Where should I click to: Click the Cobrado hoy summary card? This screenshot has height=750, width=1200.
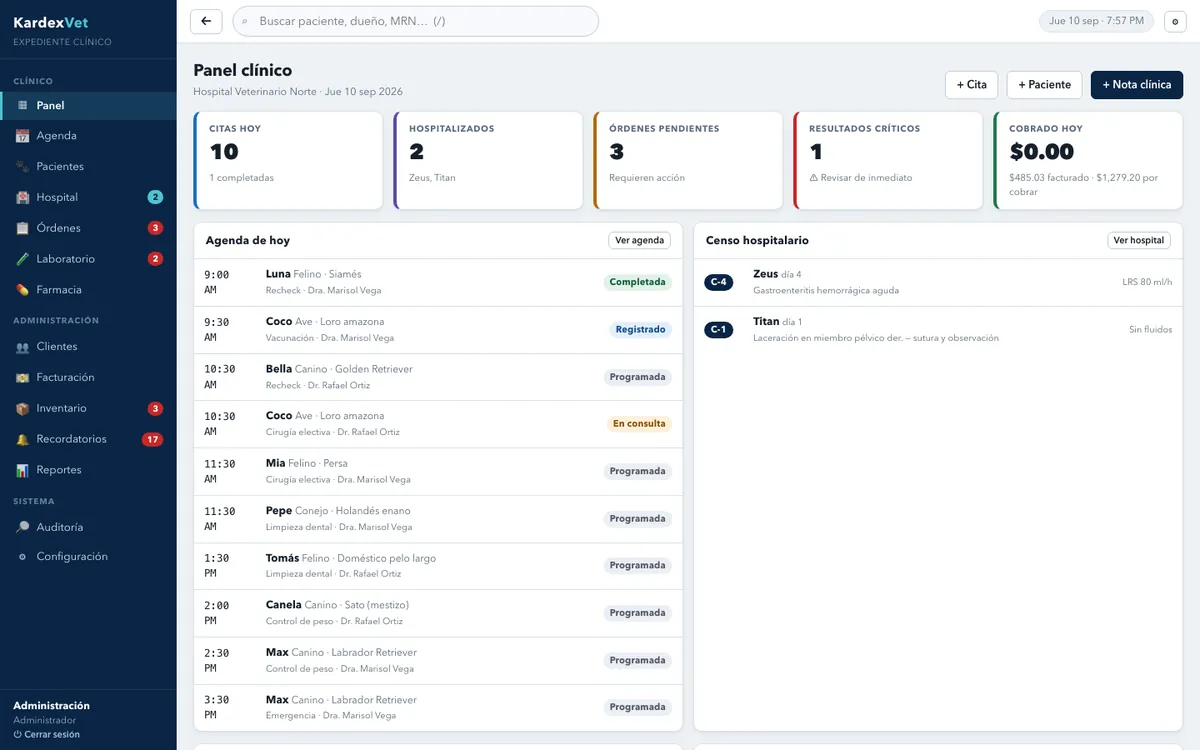pyautogui.click(x=1088, y=161)
